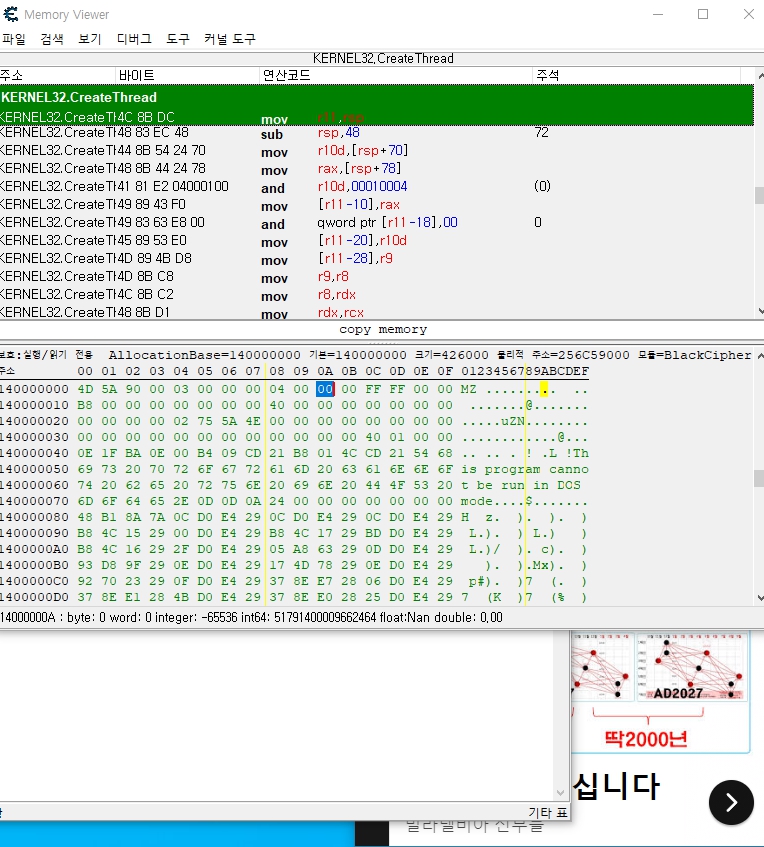Click the disassembler vertical scrollbar thumb

tap(758, 196)
